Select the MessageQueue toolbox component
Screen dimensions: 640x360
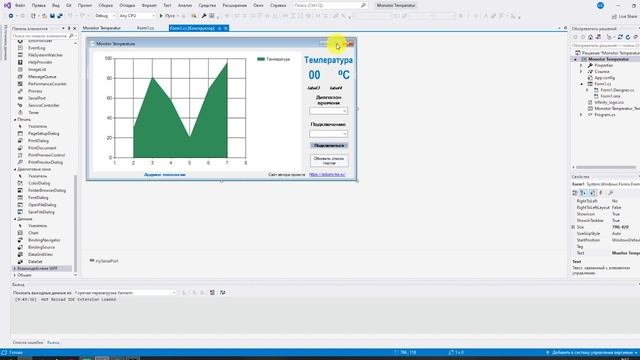pos(42,77)
